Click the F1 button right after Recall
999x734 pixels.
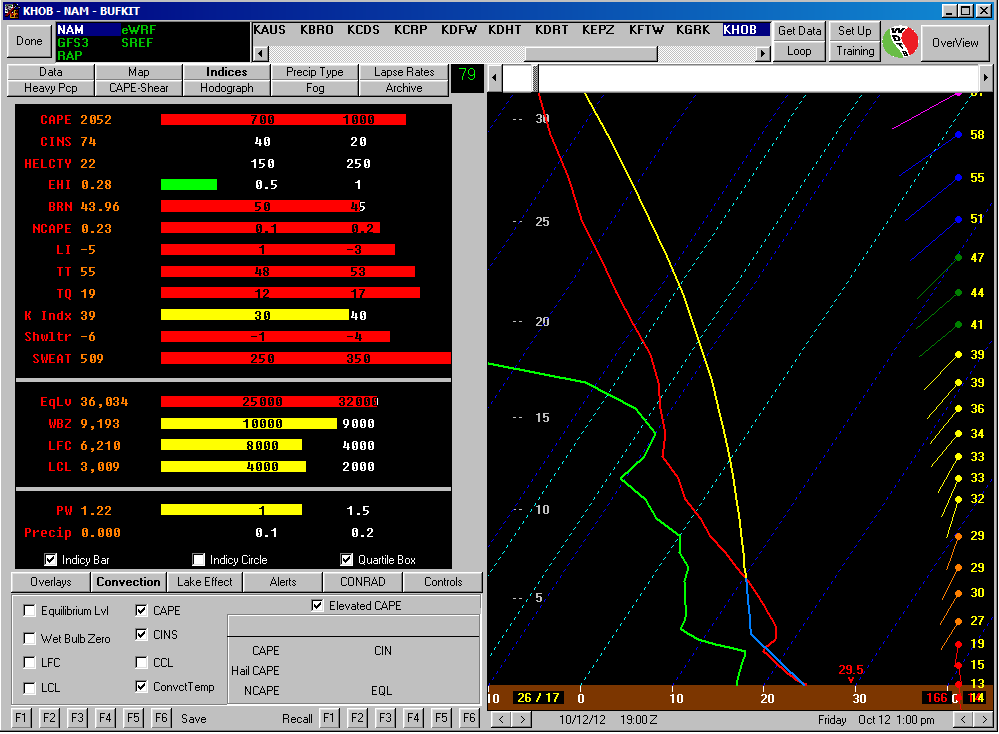coord(329,718)
